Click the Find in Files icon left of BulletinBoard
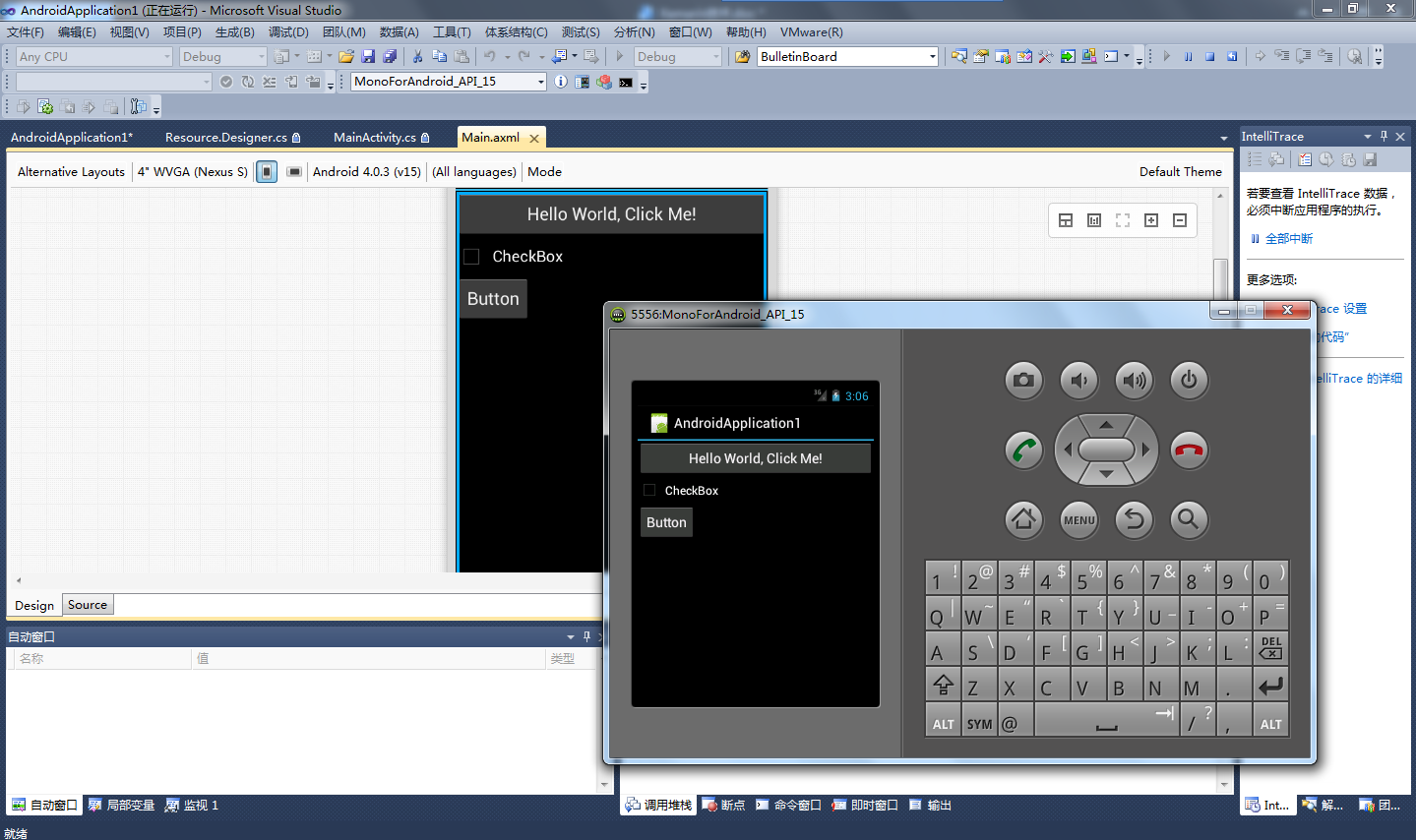The width and height of the screenshot is (1416, 840). [743, 57]
